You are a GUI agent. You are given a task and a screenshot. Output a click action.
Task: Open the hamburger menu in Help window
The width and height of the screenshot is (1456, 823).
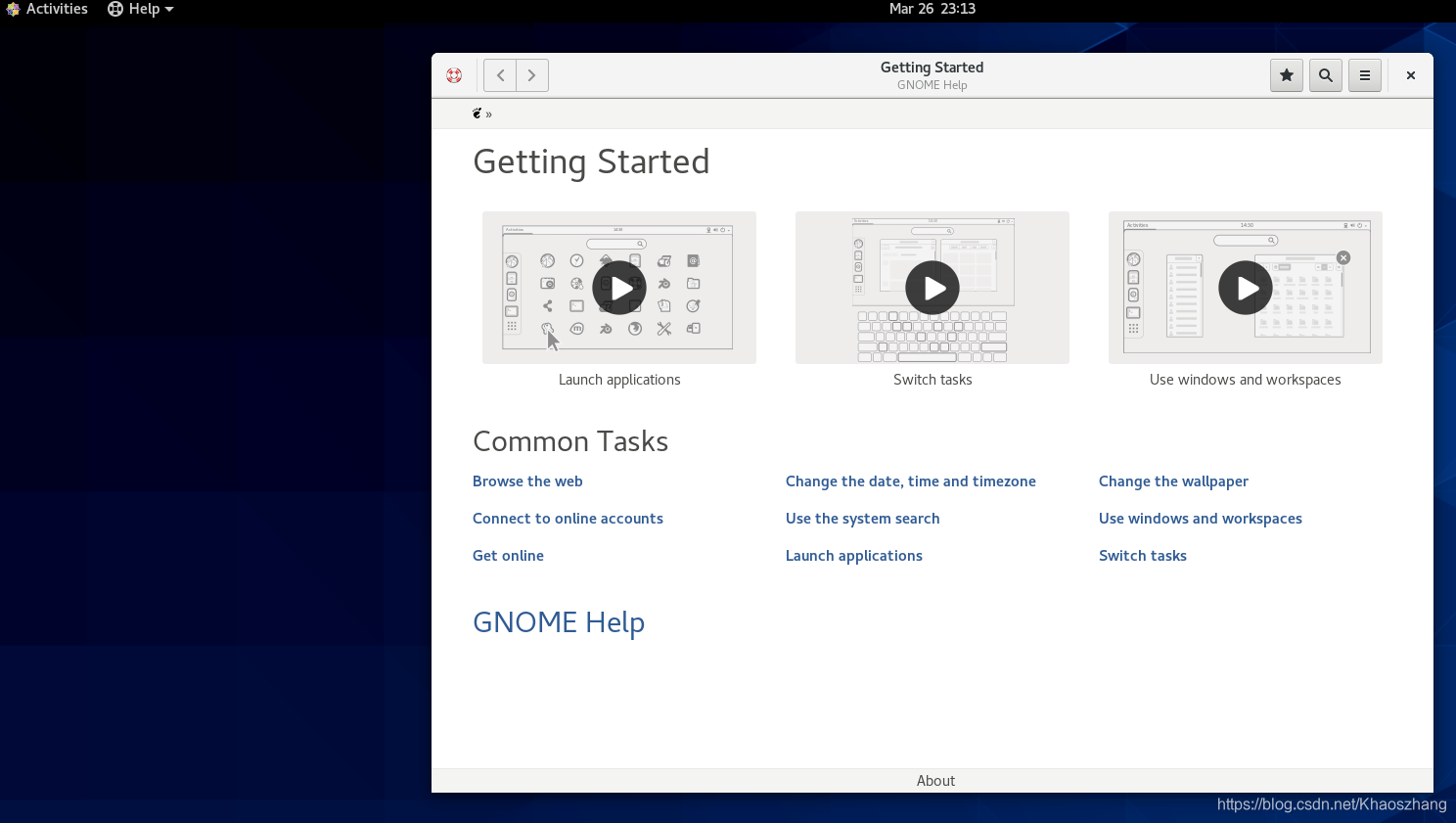(x=1365, y=75)
